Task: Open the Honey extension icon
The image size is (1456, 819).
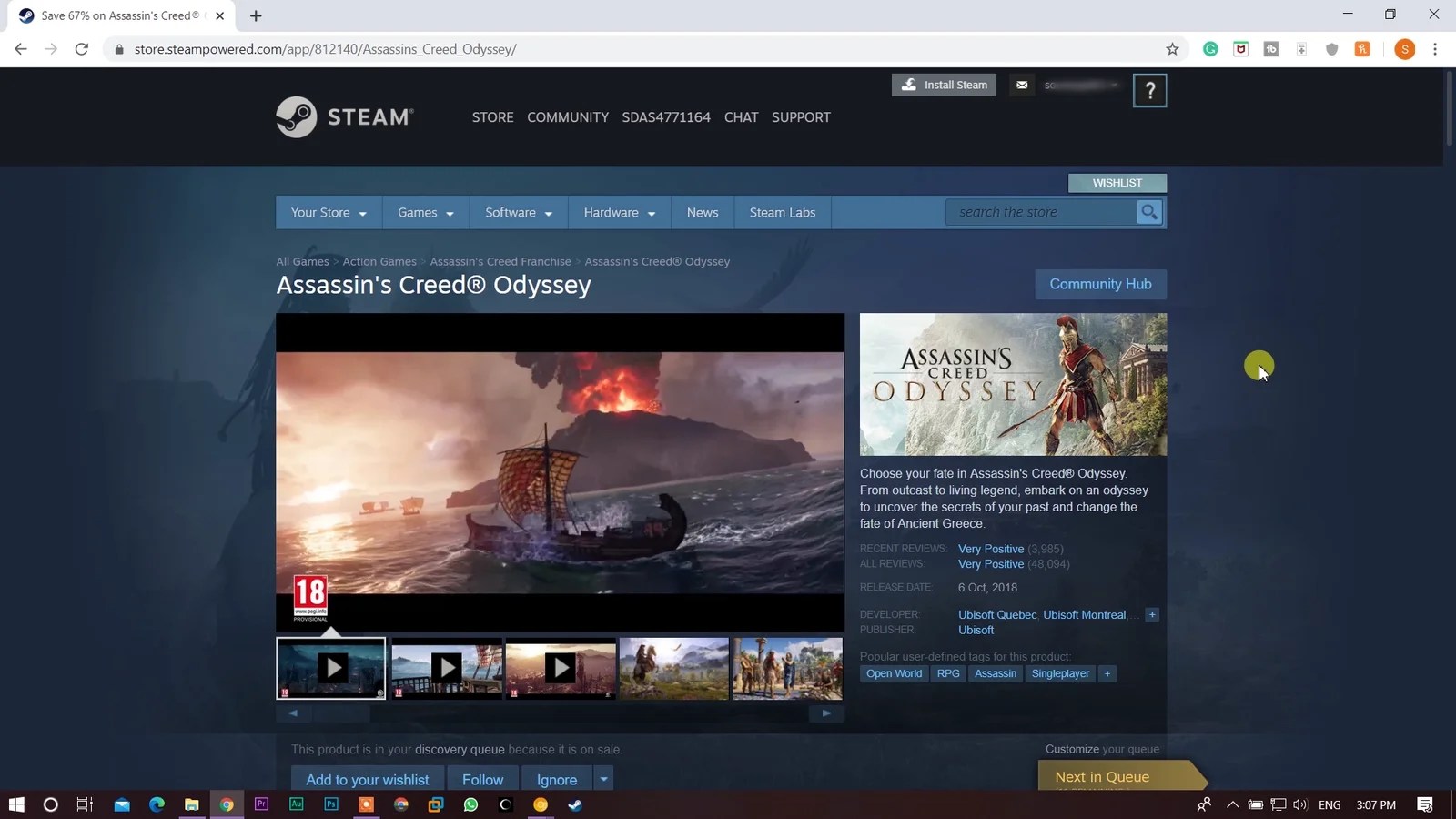Action: tap(1362, 49)
